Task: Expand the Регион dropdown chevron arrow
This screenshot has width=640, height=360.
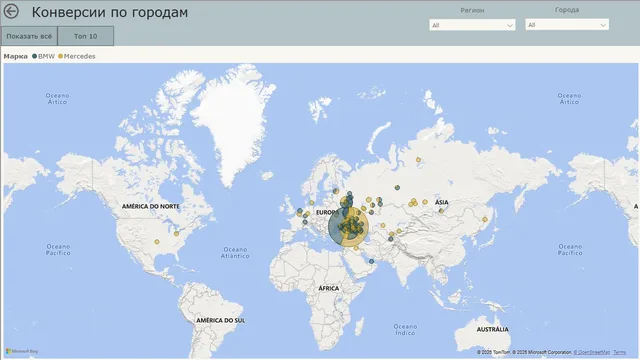Action: (509, 25)
